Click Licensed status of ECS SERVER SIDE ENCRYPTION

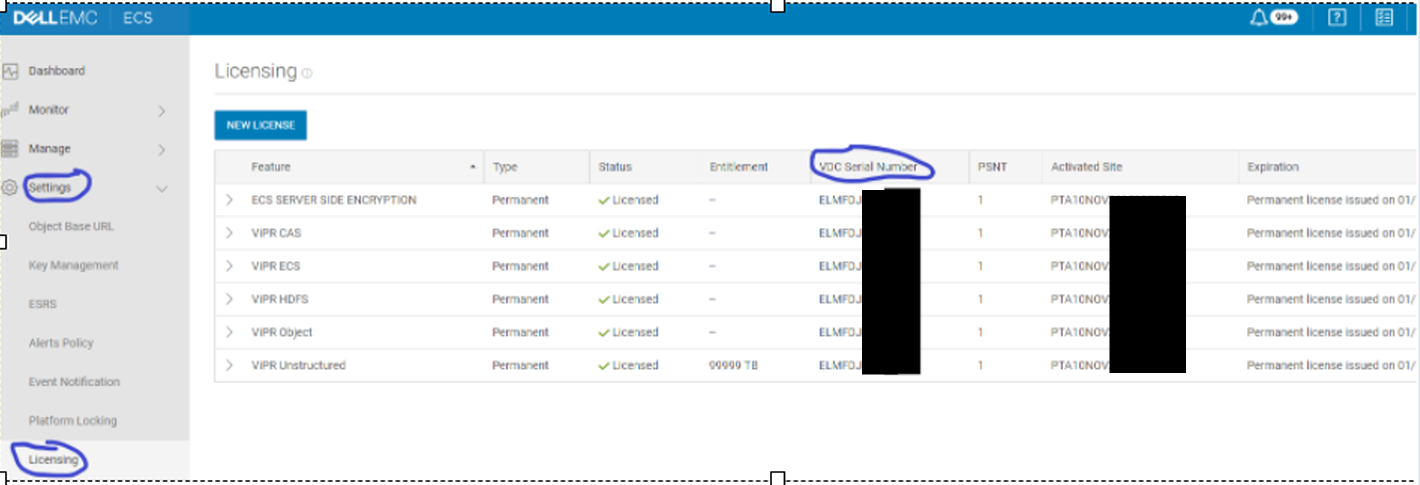(x=628, y=200)
